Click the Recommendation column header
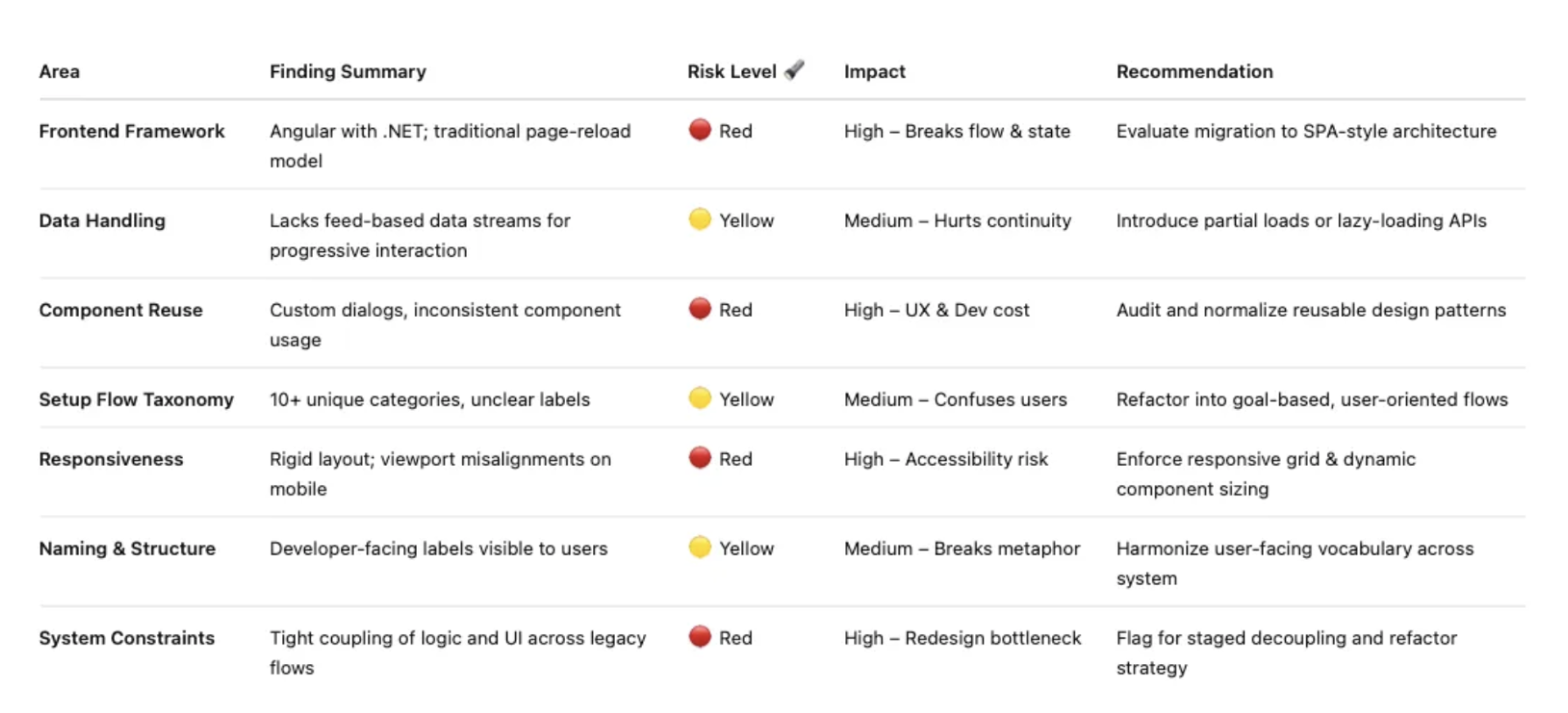Image resolution: width=1568 pixels, height=713 pixels. pyautogui.click(x=1194, y=72)
